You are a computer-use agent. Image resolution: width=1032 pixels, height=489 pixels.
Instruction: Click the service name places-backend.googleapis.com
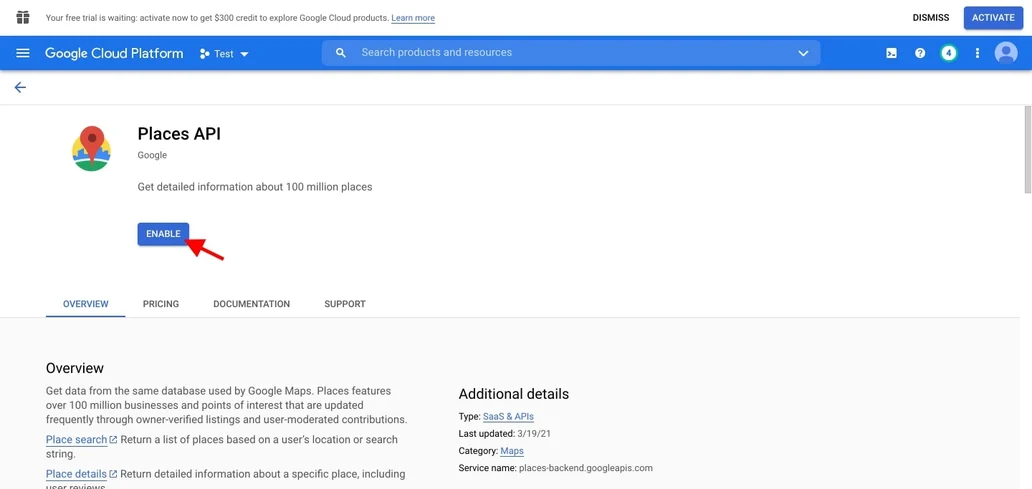pyautogui.click(x=585, y=468)
